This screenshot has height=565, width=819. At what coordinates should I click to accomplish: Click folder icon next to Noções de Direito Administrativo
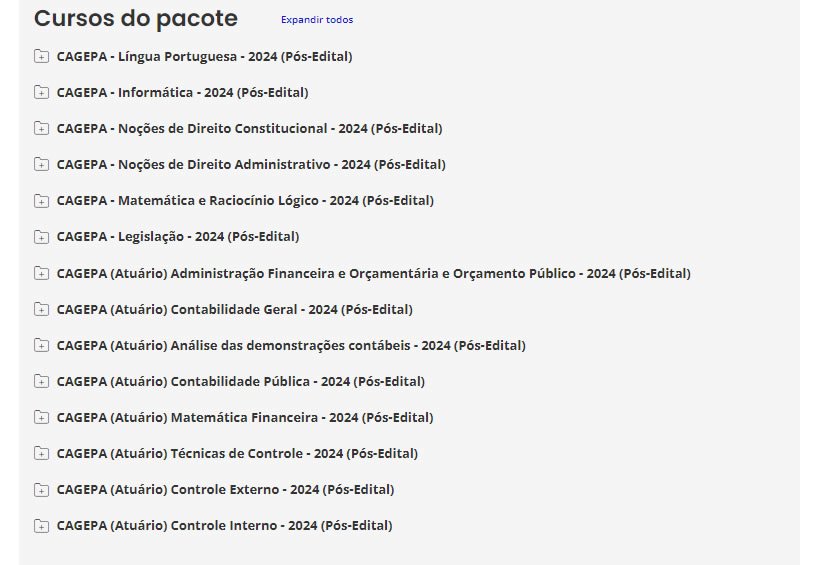click(x=41, y=165)
